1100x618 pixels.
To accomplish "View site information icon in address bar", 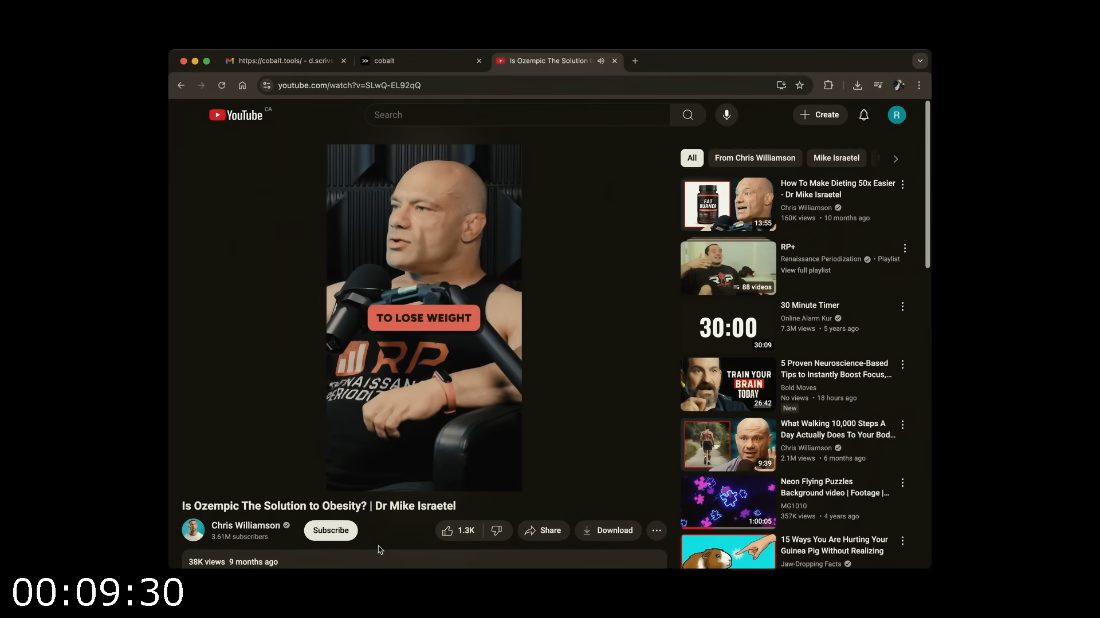I will (x=267, y=85).
